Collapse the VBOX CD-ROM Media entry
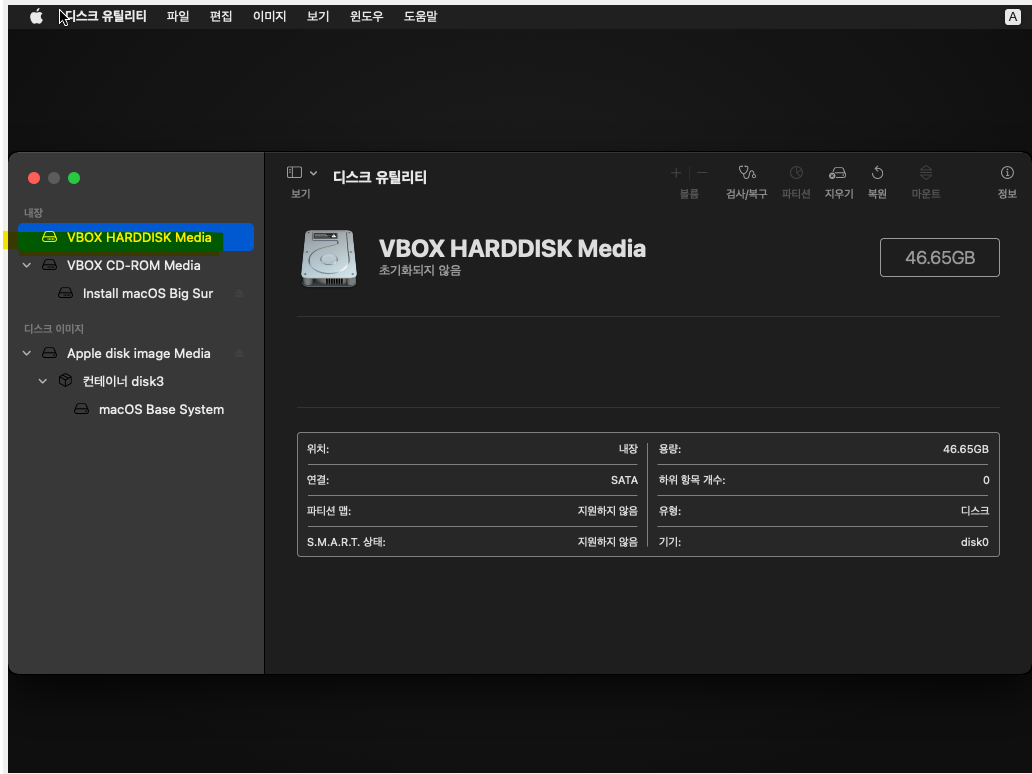The image size is (1032, 774). (x=27, y=265)
